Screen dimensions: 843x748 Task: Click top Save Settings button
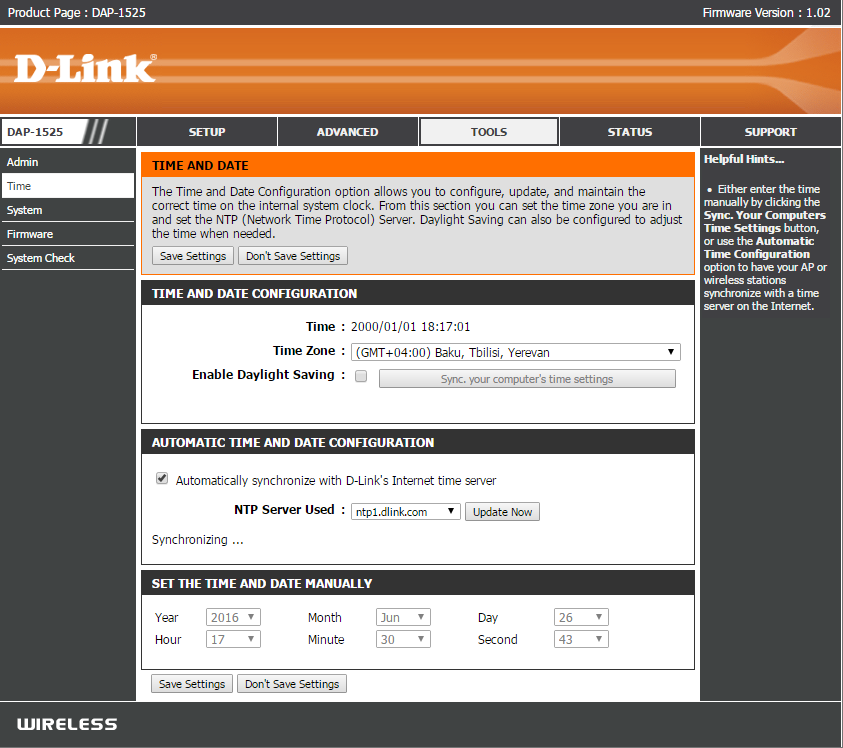point(193,256)
